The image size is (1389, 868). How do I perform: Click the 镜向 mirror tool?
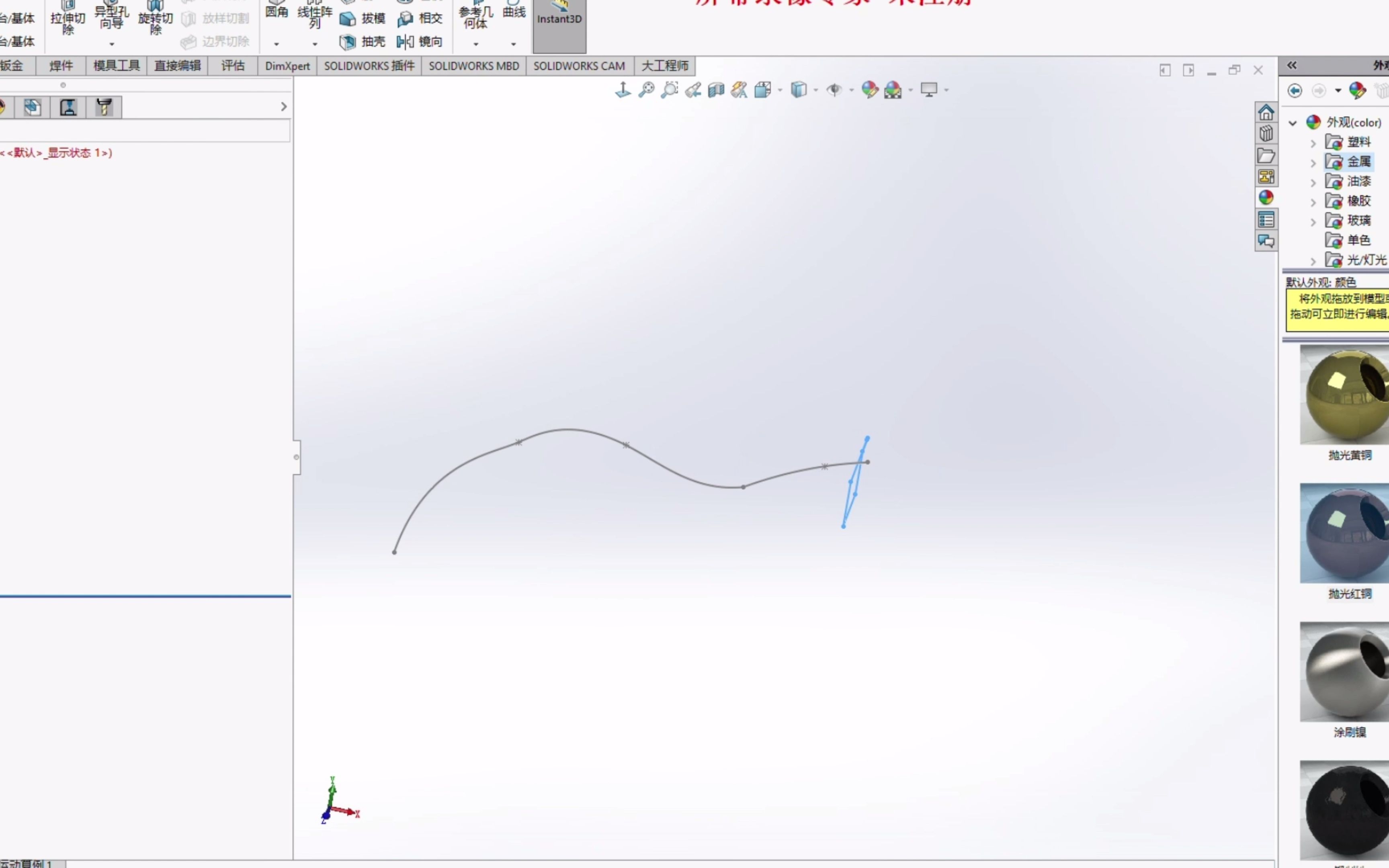point(420,42)
